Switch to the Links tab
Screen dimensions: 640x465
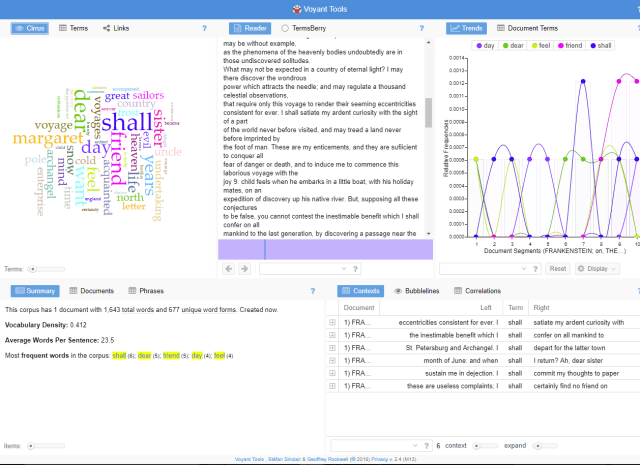pos(115,29)
